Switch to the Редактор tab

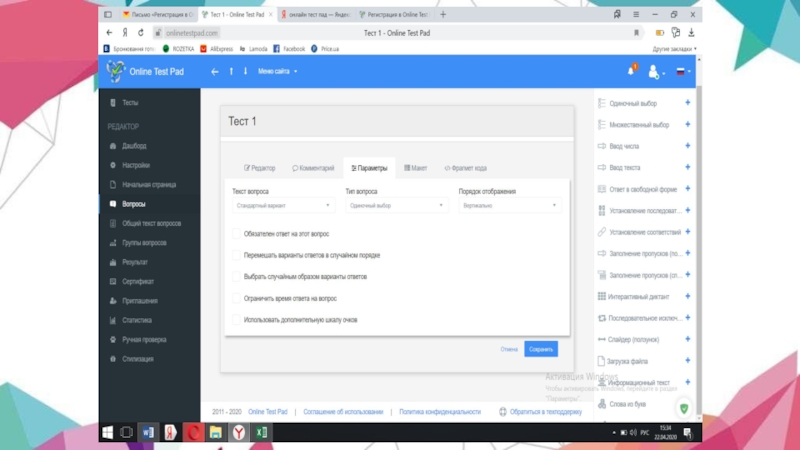tap(260, 168)
